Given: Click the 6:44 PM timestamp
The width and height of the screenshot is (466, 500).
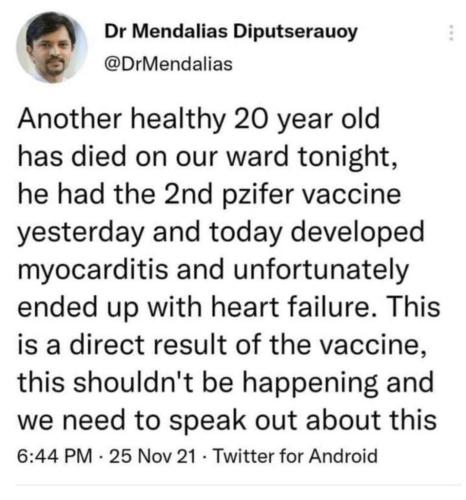Looking at the screenshot, I should [x=55, y=456].
